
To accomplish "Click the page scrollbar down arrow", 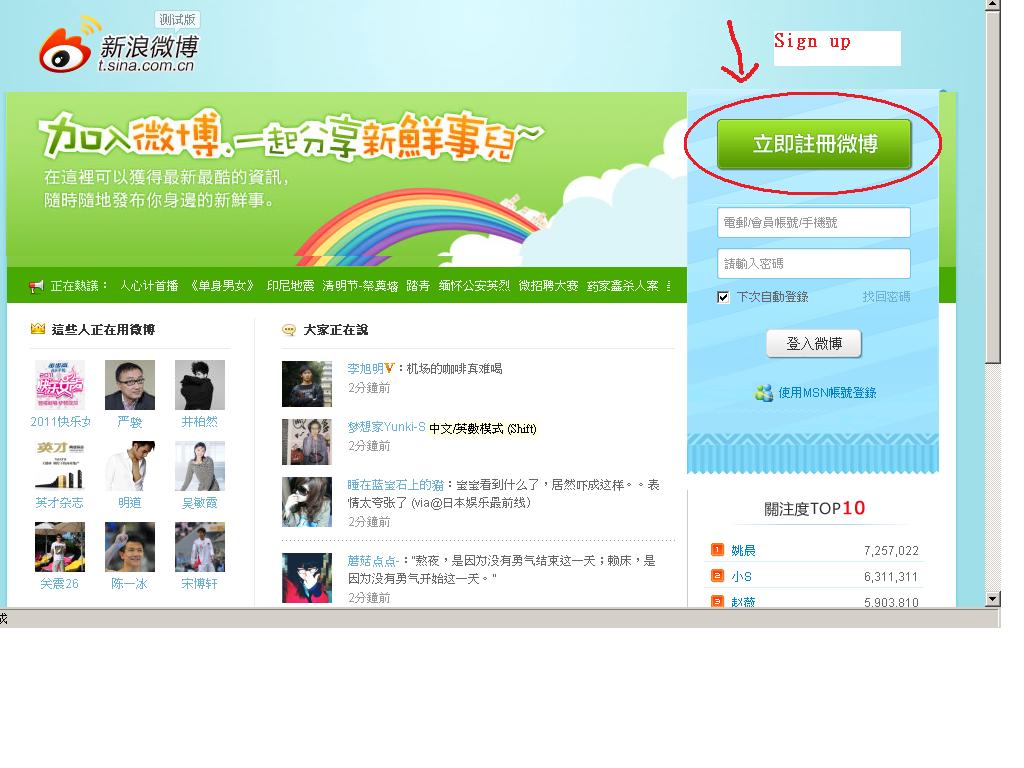I will tap(993, 598).
